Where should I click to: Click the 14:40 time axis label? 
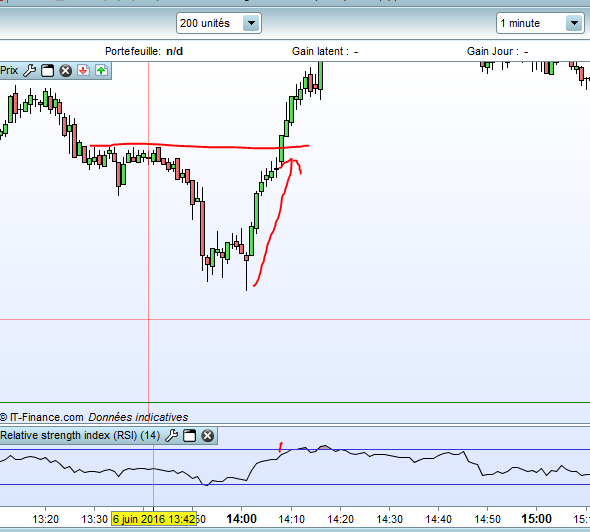click(438, 519)
